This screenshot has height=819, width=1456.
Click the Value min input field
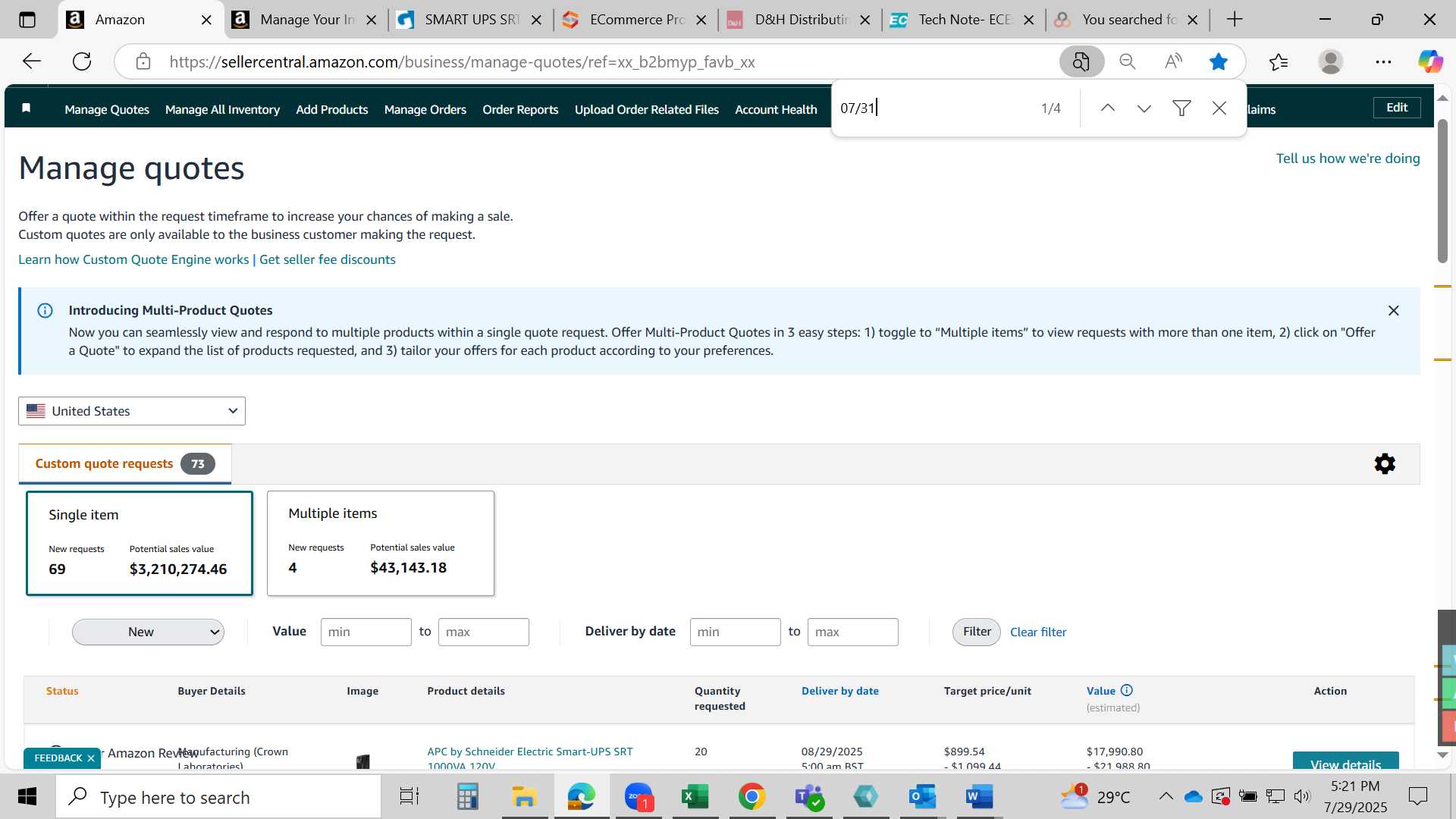point(366,632)
